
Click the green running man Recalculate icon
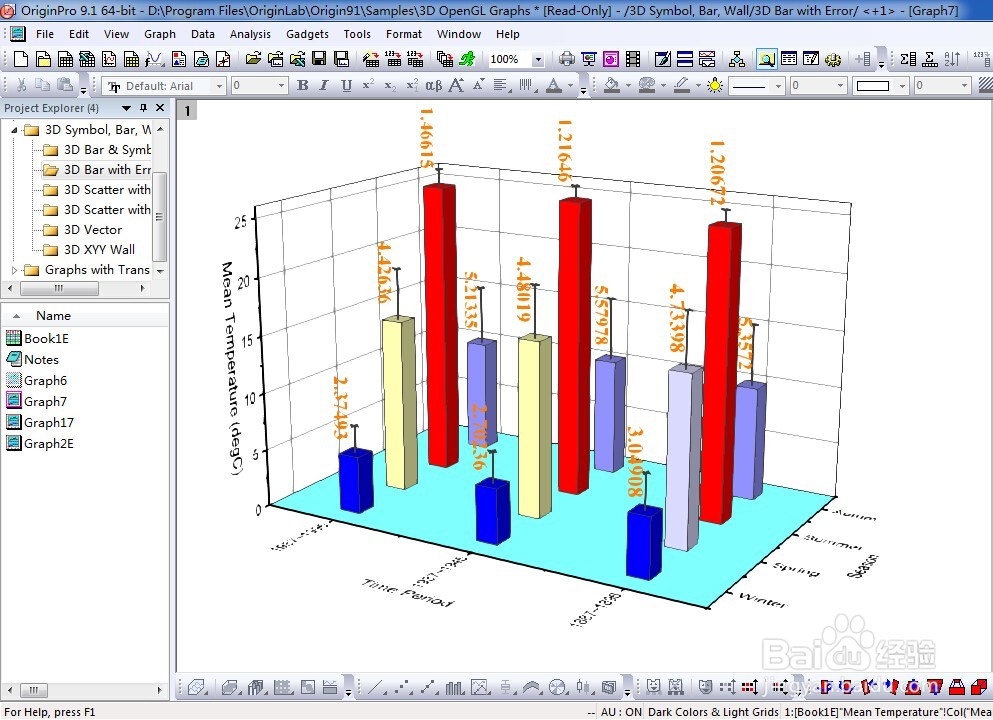coord(467,59)
